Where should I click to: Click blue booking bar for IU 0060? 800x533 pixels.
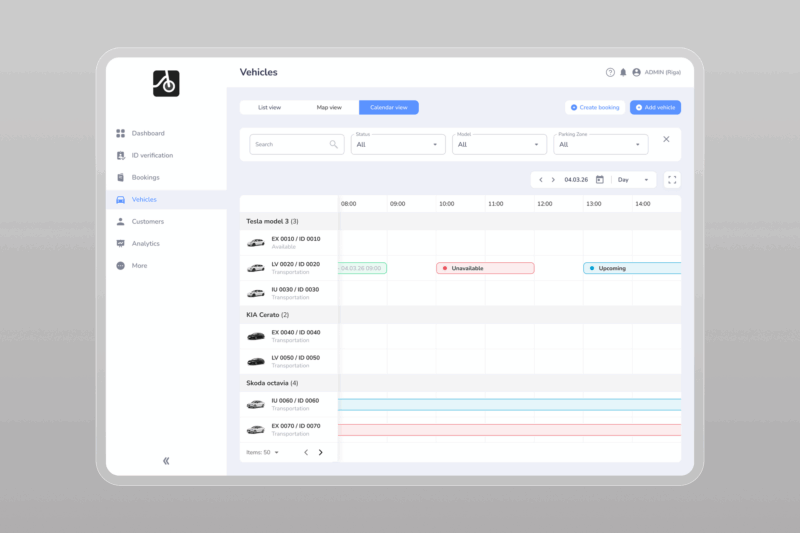pos(509,405)
